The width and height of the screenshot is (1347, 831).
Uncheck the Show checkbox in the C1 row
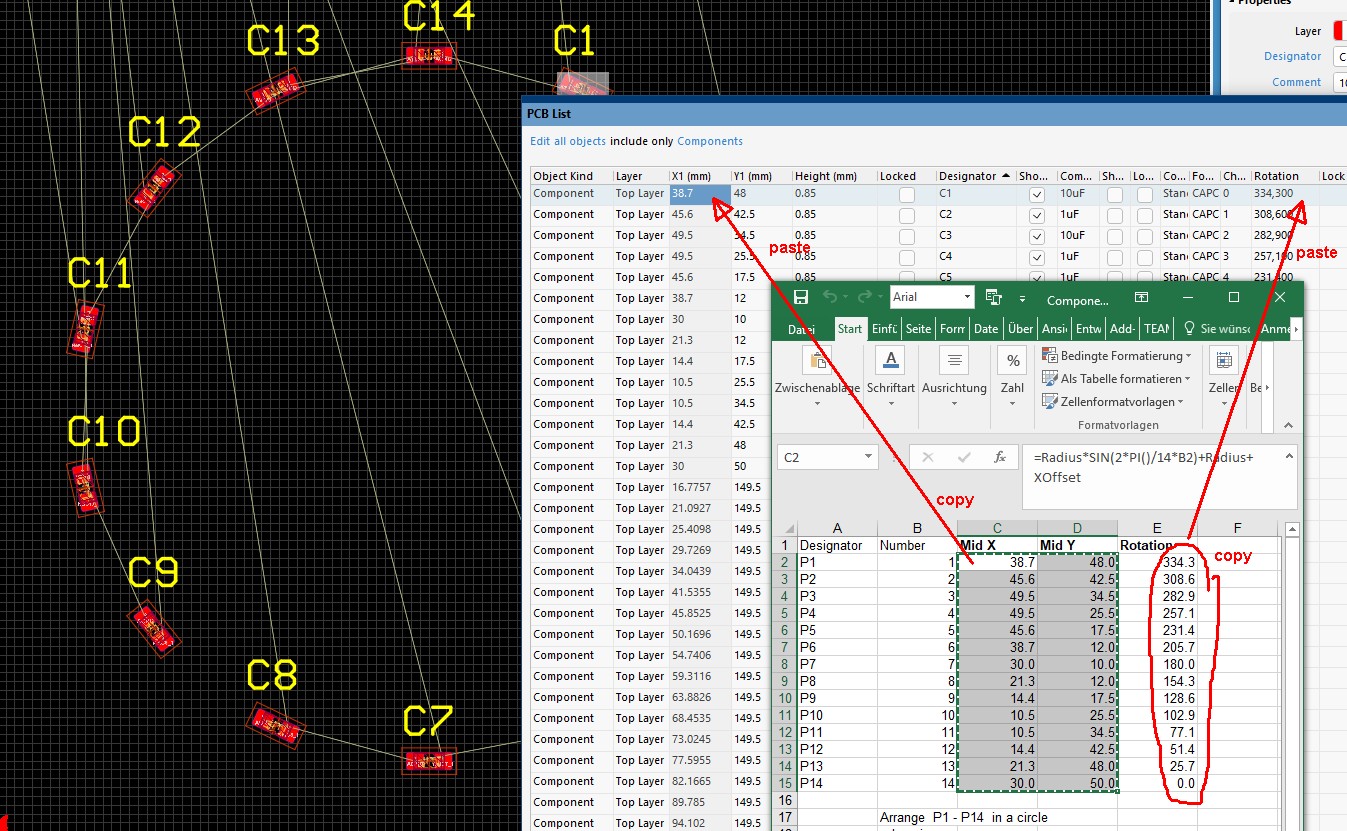1037,194
